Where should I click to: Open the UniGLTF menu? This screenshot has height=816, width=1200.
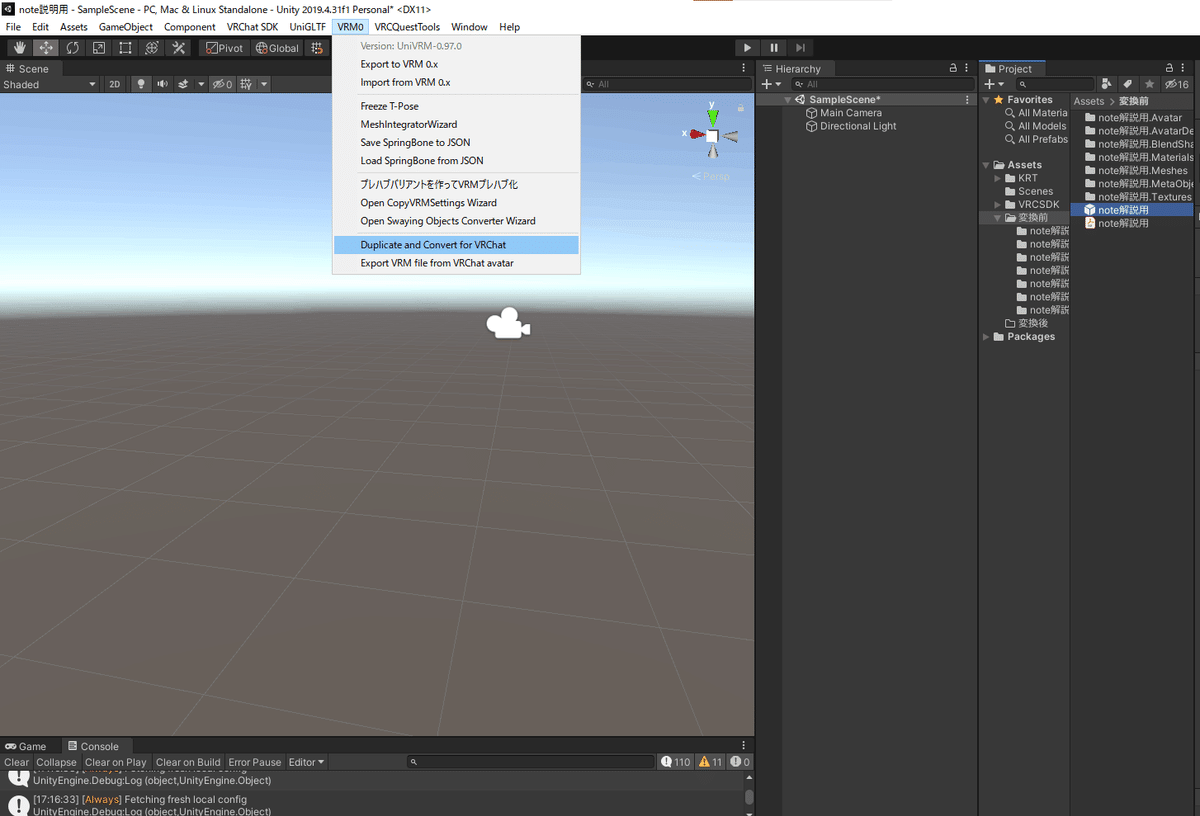[308, 27]
